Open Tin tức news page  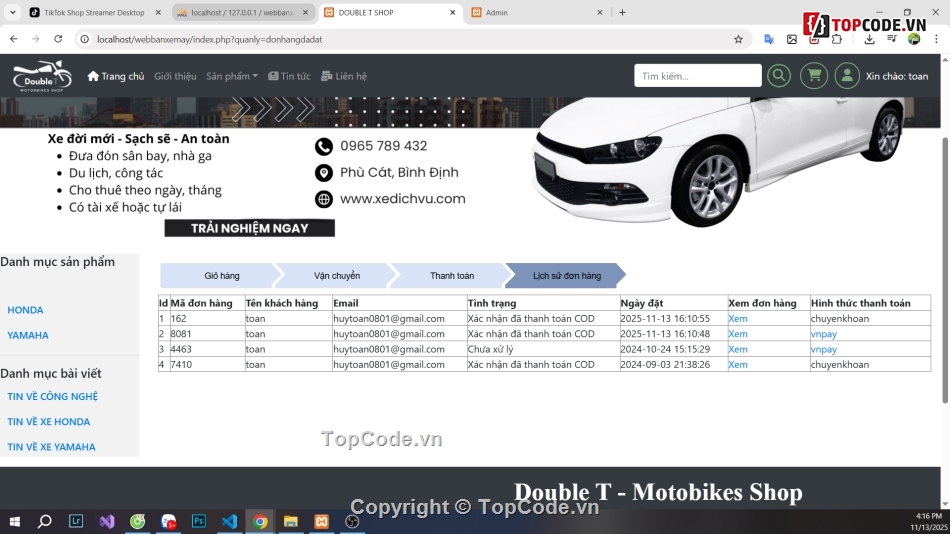pos(289,76)
